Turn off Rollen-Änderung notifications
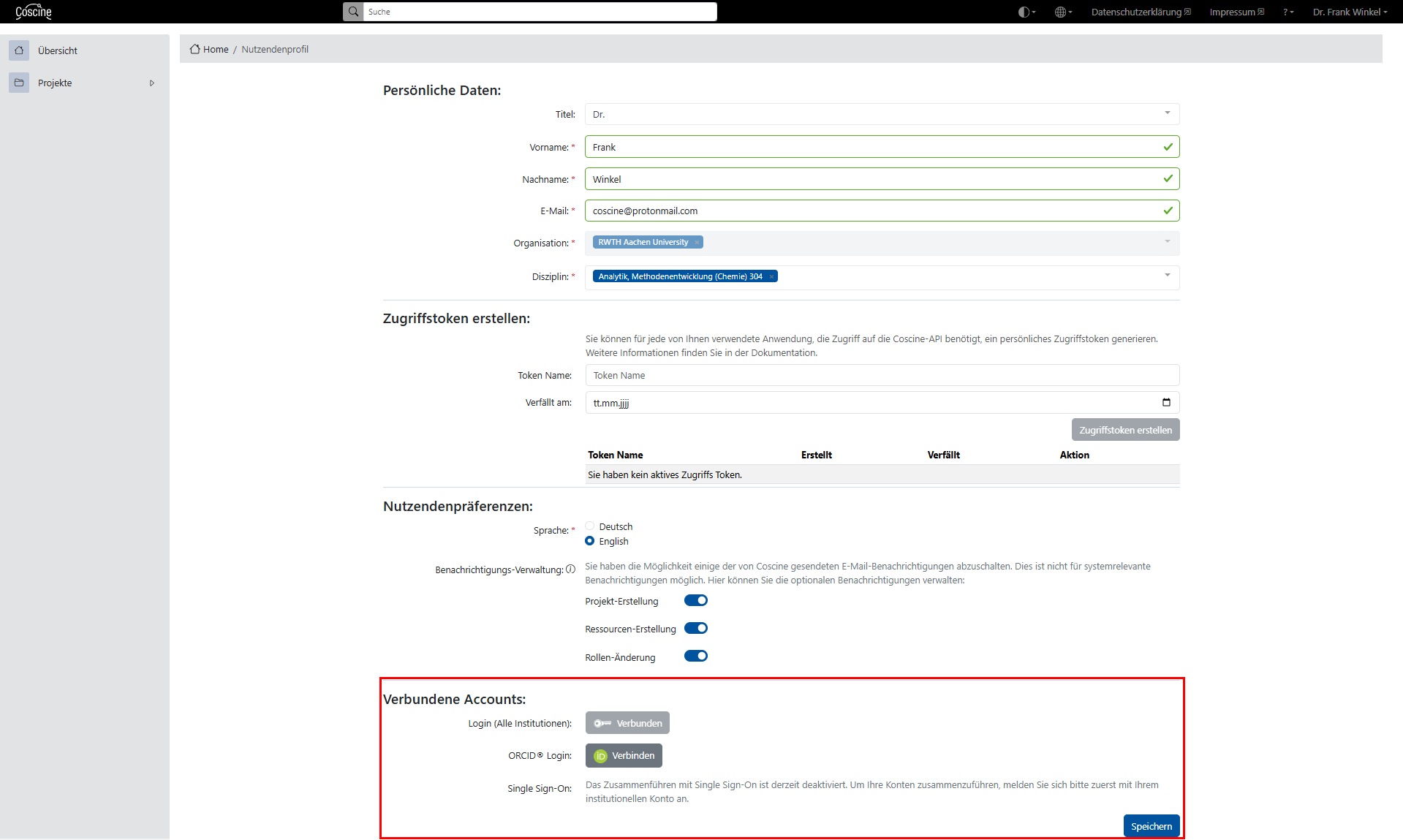 pos(695,657)
